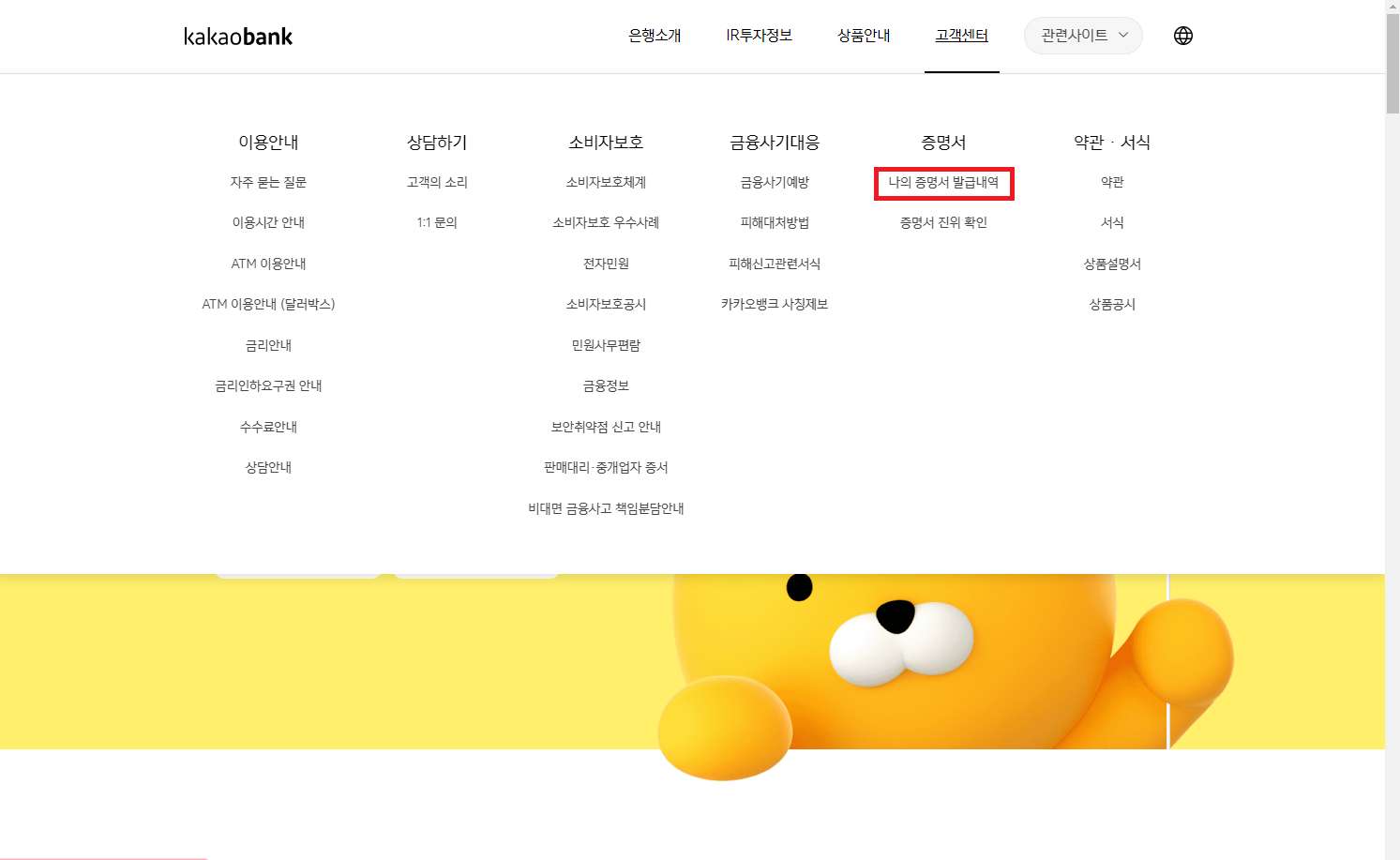Open 금리안내 link

click(x=268, y=345)
